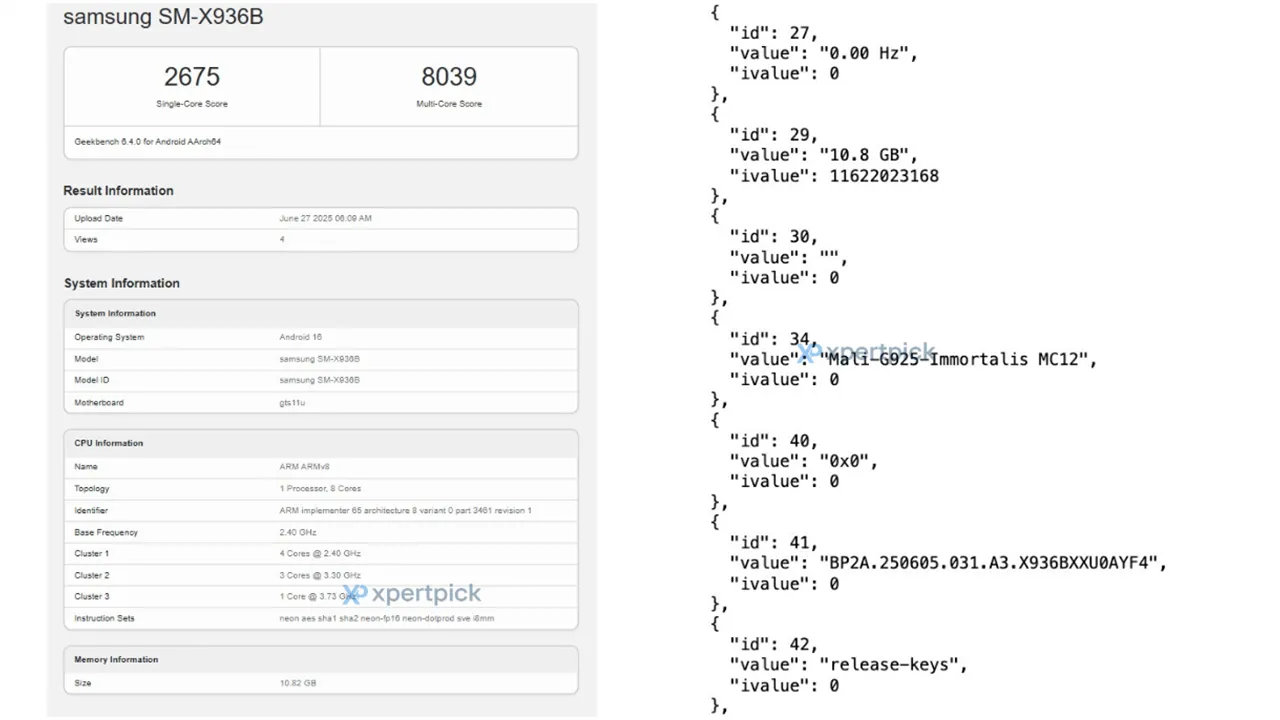Image resolution: width=1280 pixels, height=720 pixels.
Task: Click the 'Result Information' heading
Action: click(118, 191)
